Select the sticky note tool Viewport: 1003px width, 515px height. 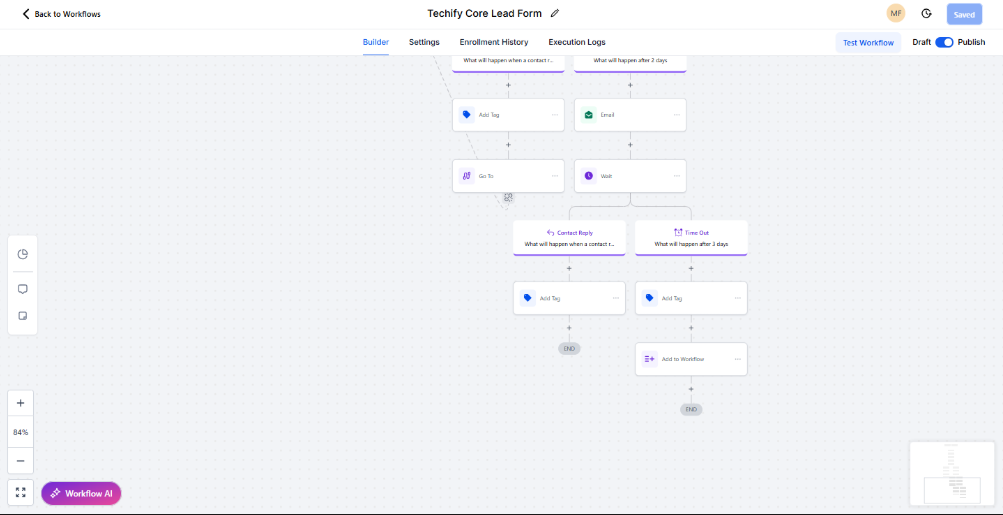pyautogui.click(x=22, y=316)
